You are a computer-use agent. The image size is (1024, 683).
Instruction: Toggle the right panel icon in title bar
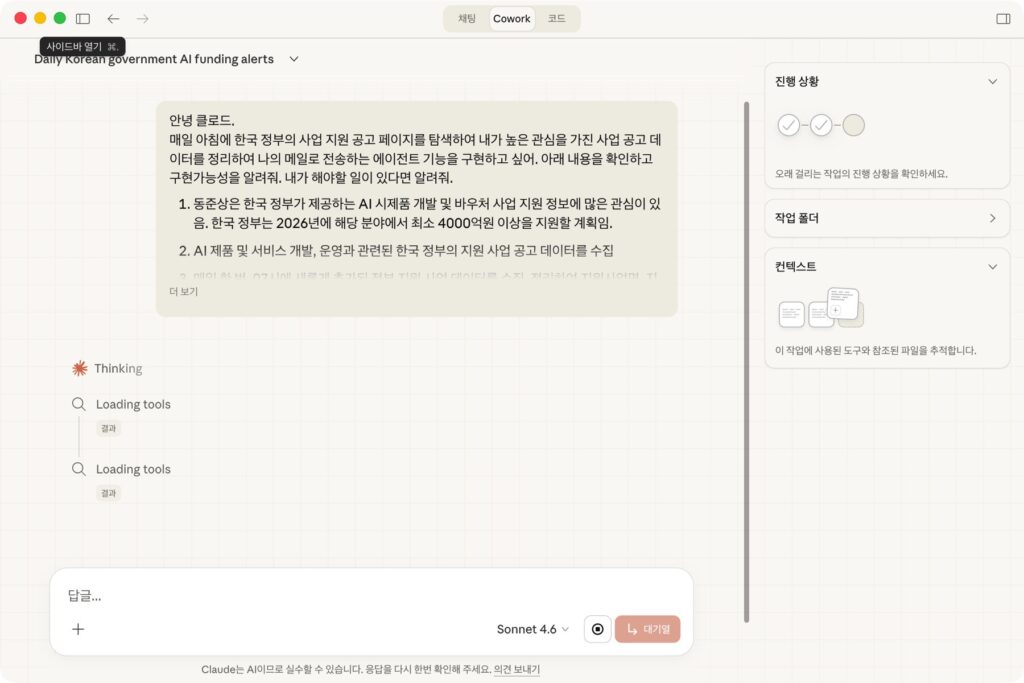[1003, 18]
